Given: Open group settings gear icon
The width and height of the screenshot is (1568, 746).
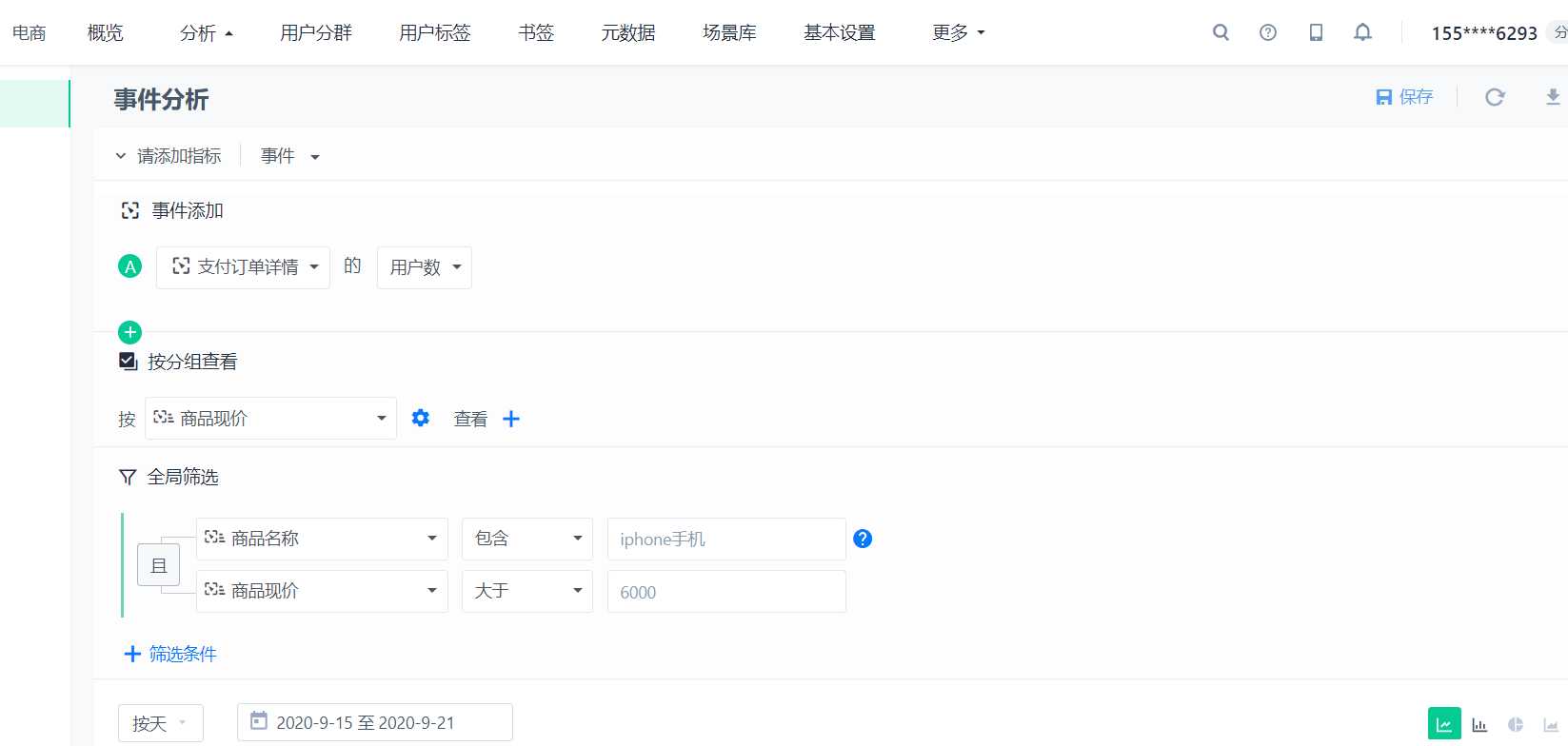Looking at the screenshot, I should 420,418.
